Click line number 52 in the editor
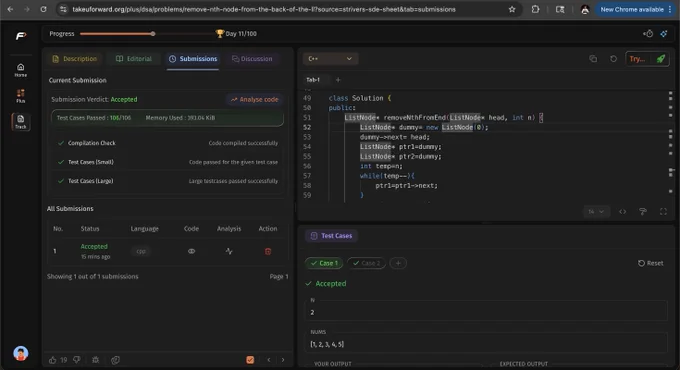 [x=307, y=128]
